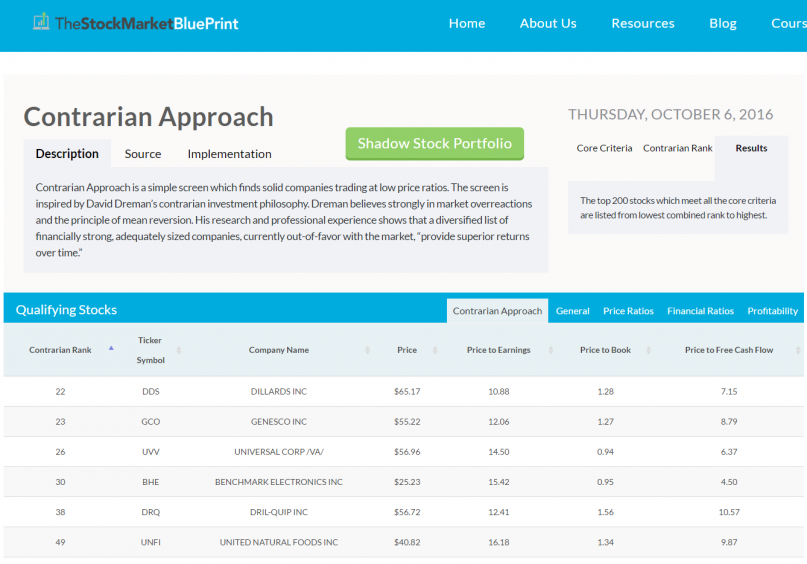Screen dimensions: 807x564
Task: Click Price to Book column header
Action: (605, 350)
